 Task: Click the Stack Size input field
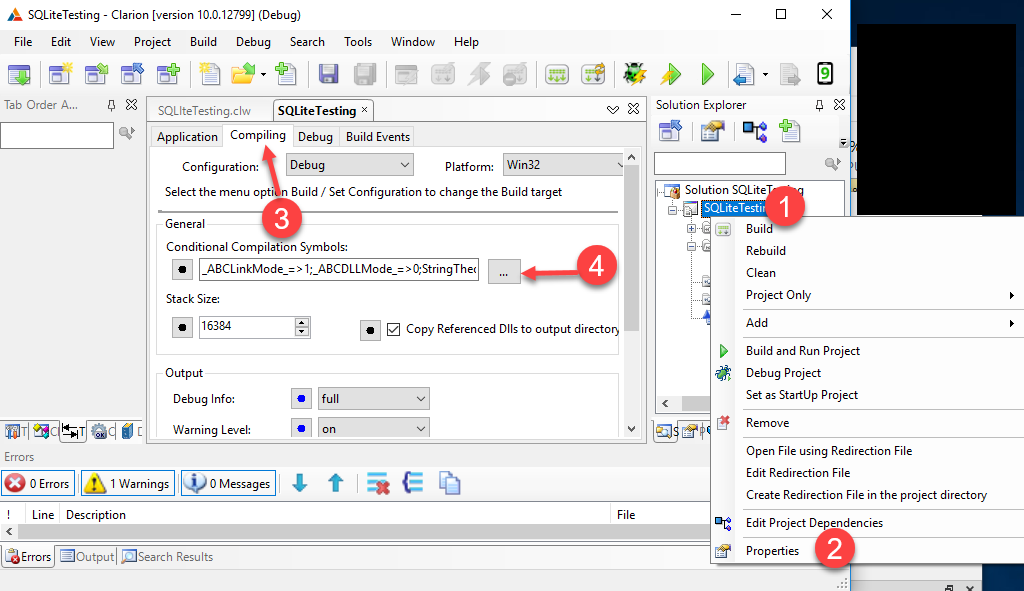point(245,327)
